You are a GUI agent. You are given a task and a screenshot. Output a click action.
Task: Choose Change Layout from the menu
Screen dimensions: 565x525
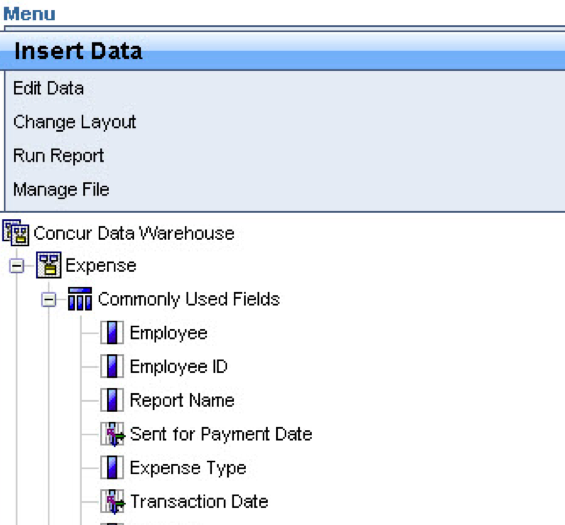[x=75, y=122]
